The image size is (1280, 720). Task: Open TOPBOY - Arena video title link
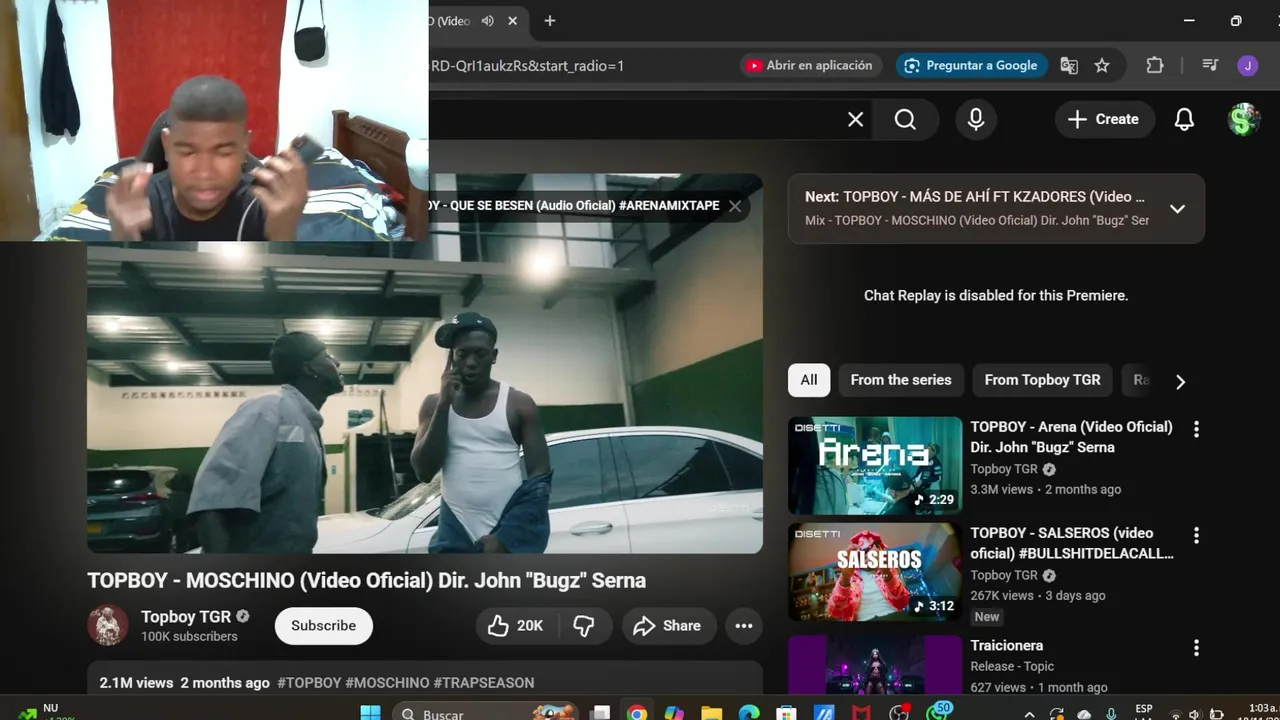[x=1071, y=437]
